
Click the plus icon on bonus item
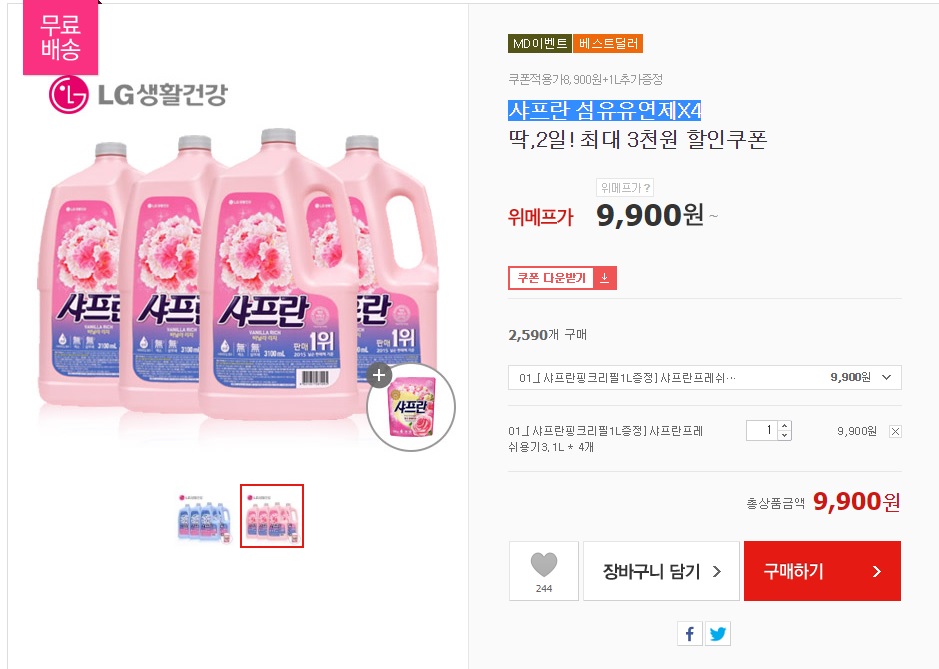379,376
